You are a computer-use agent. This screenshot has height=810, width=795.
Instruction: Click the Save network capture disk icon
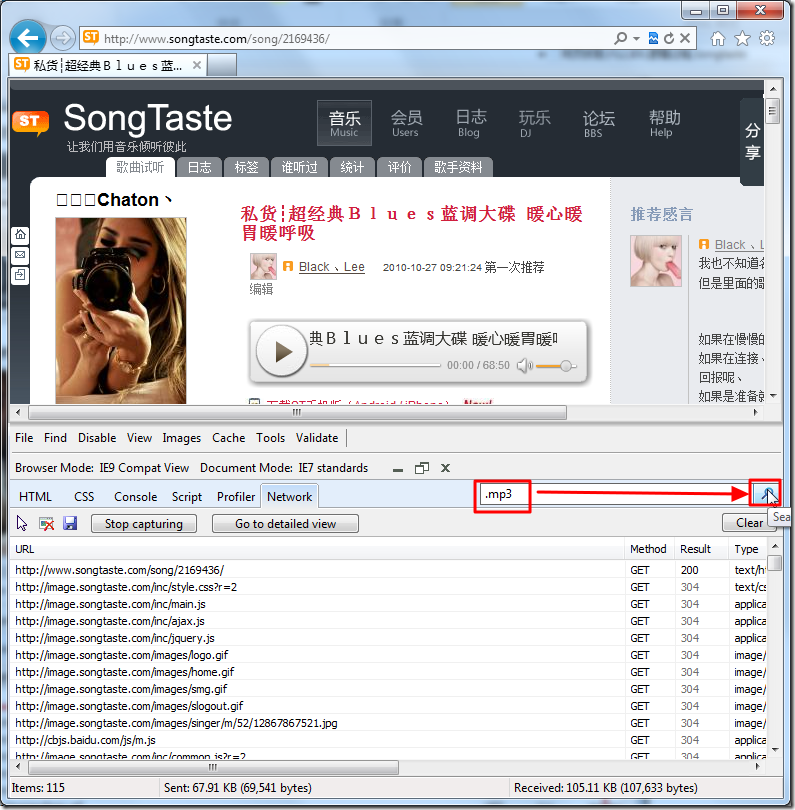70,523
